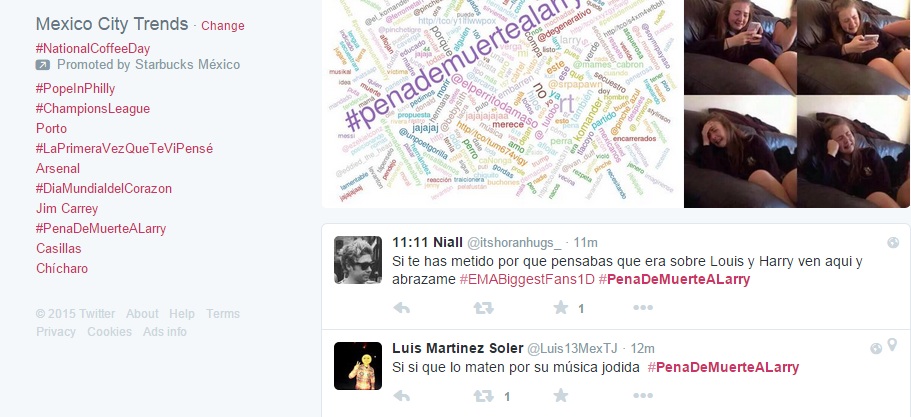Open the Privacy footer link
This screenshot has height=417, width=911.
[56, 332]
